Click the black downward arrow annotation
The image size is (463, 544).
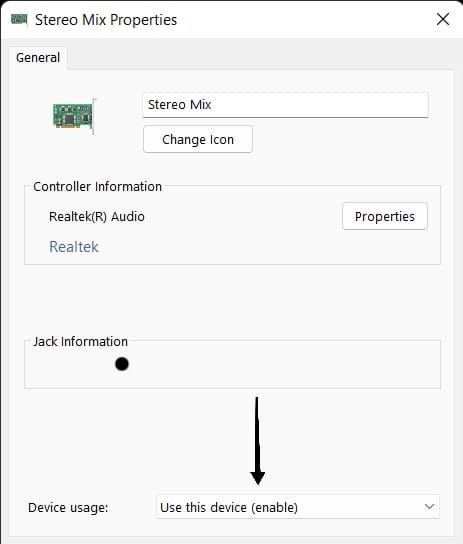257,441
